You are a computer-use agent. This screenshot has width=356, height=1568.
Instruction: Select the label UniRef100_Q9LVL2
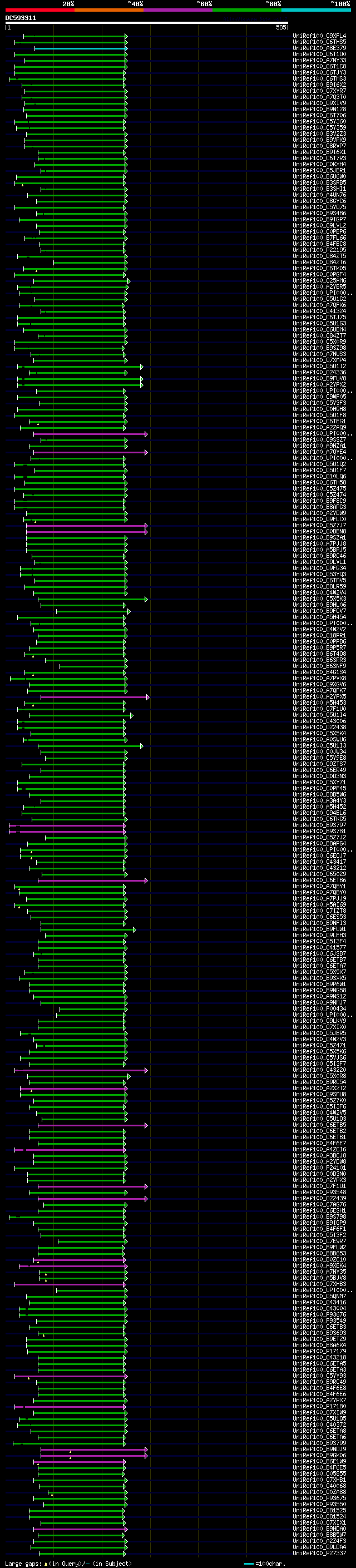click(319, 226)
